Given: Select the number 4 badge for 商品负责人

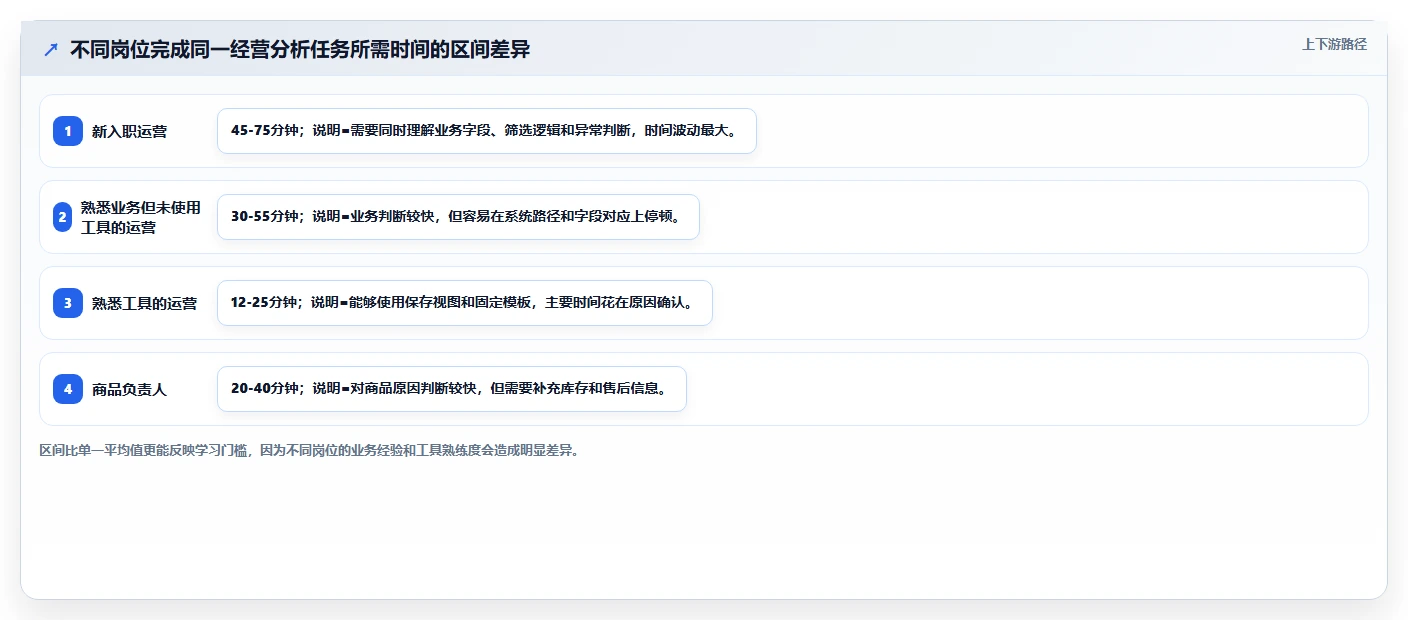Looking at the screenshot, I should point(68,389).
